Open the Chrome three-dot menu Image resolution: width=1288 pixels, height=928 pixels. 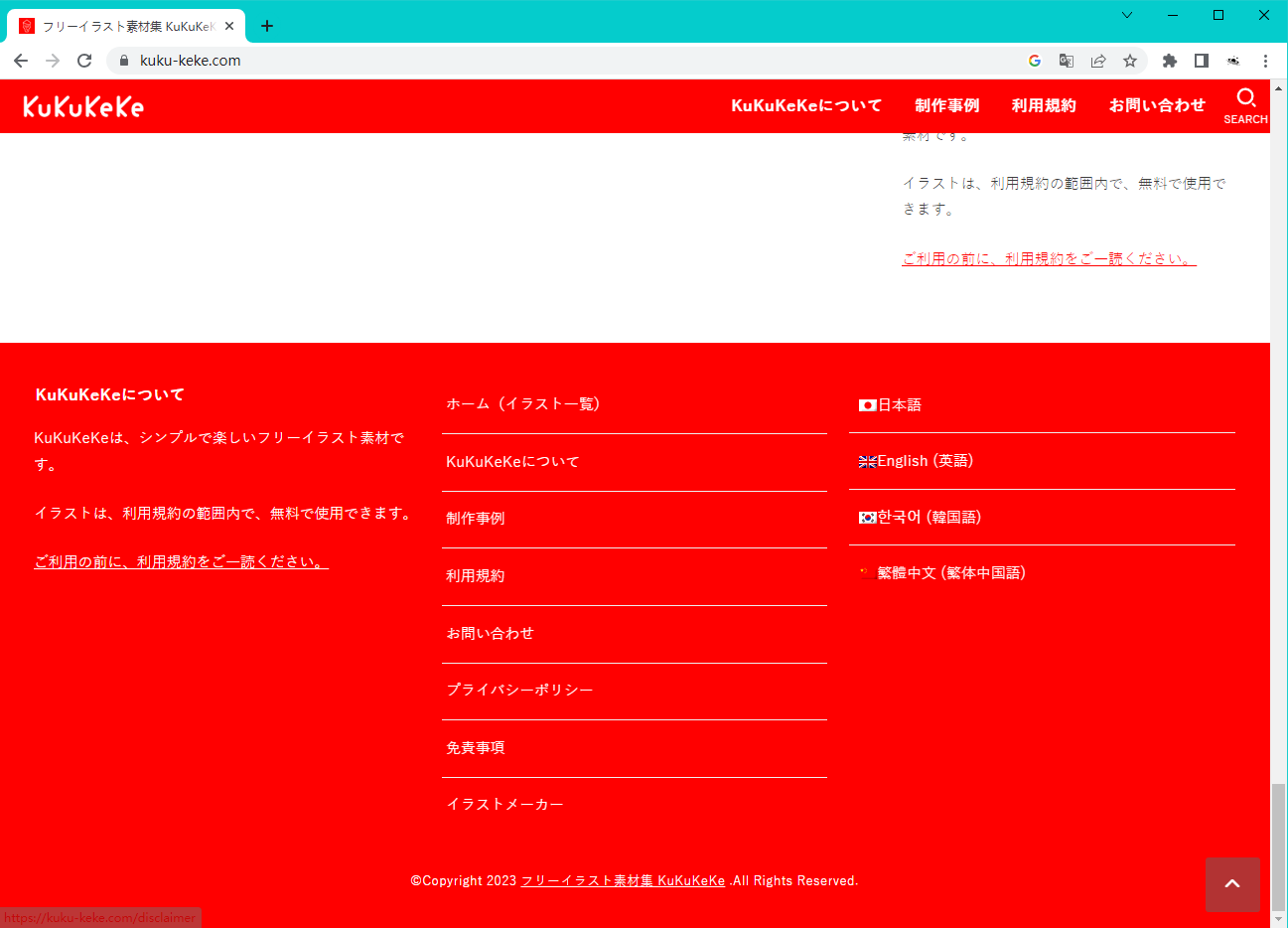coord(1265,61)
